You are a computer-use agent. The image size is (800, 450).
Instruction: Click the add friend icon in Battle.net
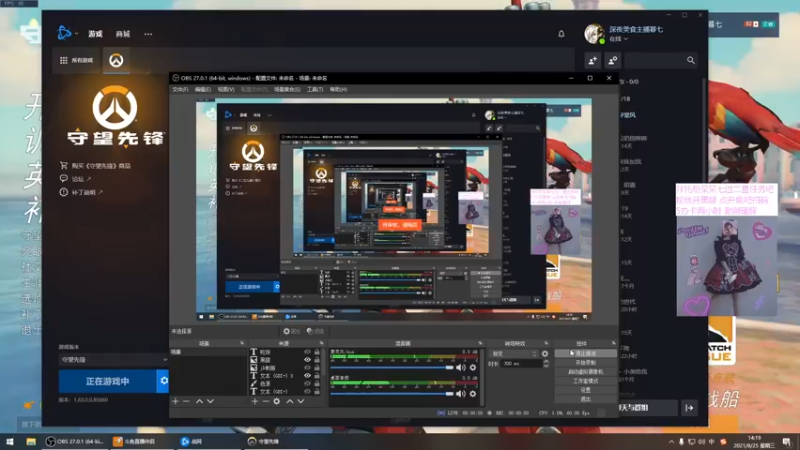click(x=592, y=60)
